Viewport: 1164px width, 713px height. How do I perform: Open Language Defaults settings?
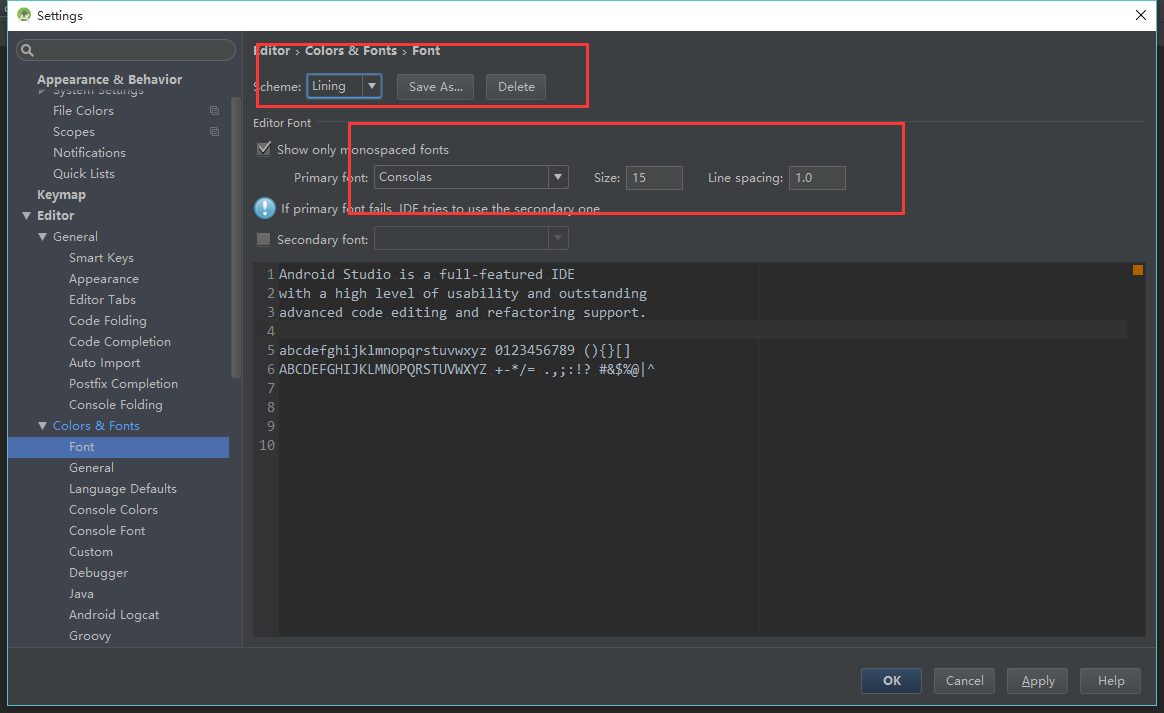(x=122, y=489)
